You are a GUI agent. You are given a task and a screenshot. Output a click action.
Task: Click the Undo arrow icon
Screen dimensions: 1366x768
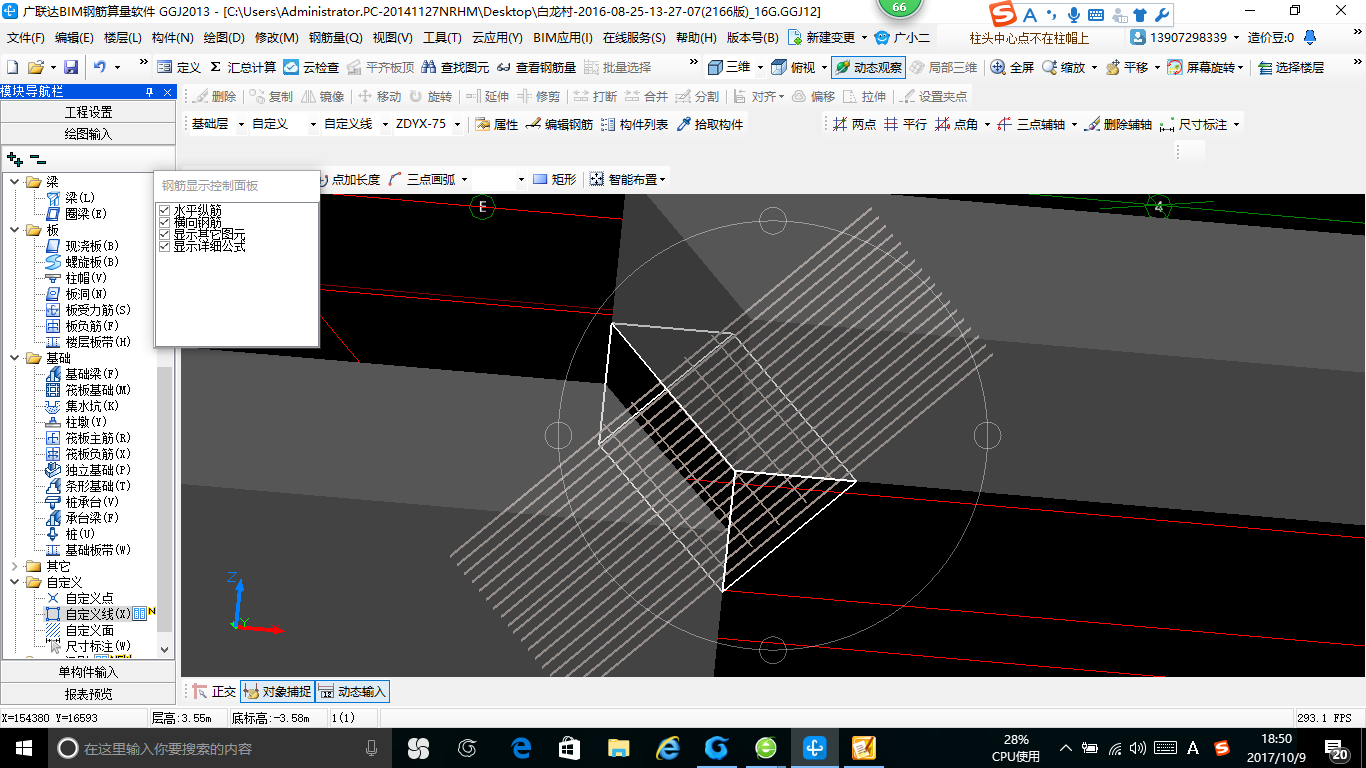[x=100, y=67]
